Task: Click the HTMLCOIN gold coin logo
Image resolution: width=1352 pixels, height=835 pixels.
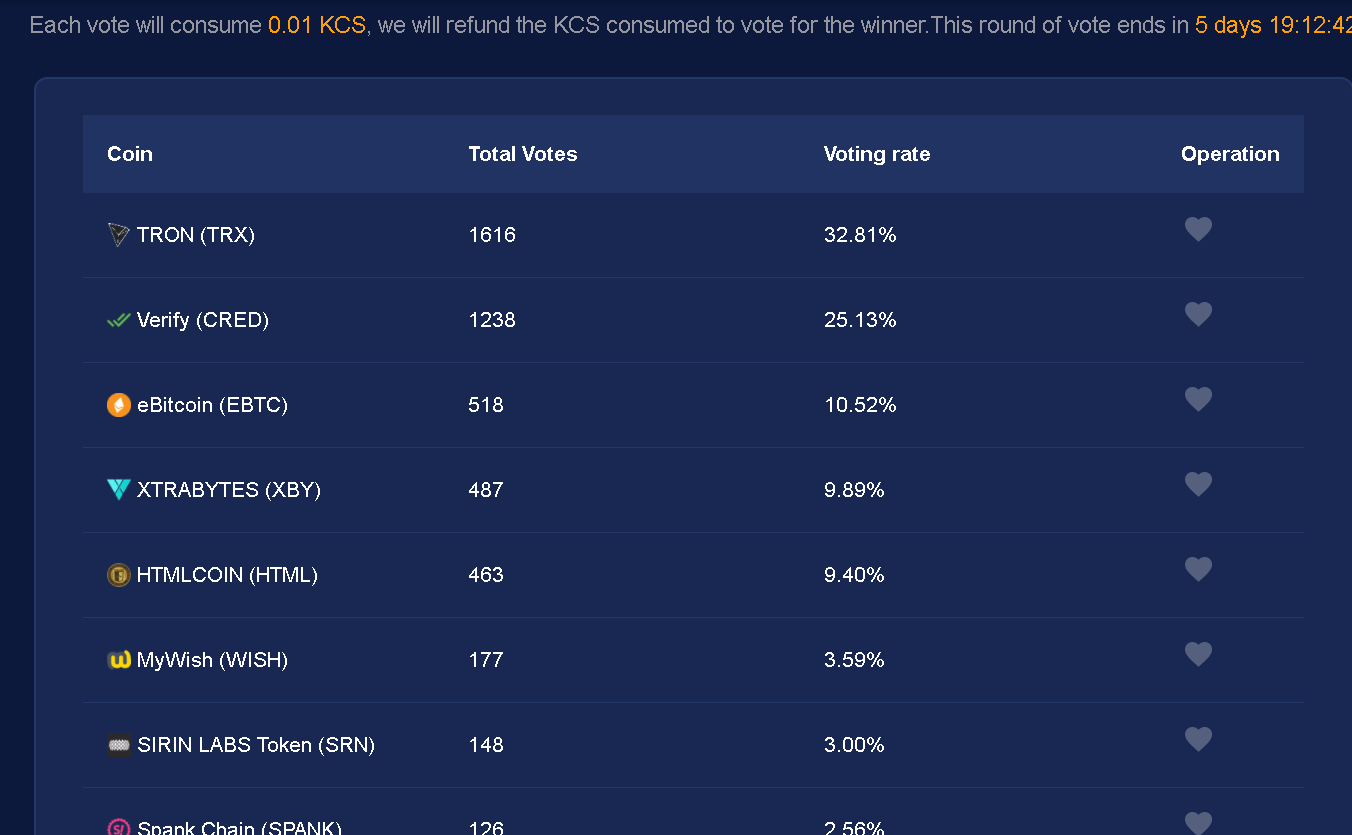Action: (x=119, y=575)
